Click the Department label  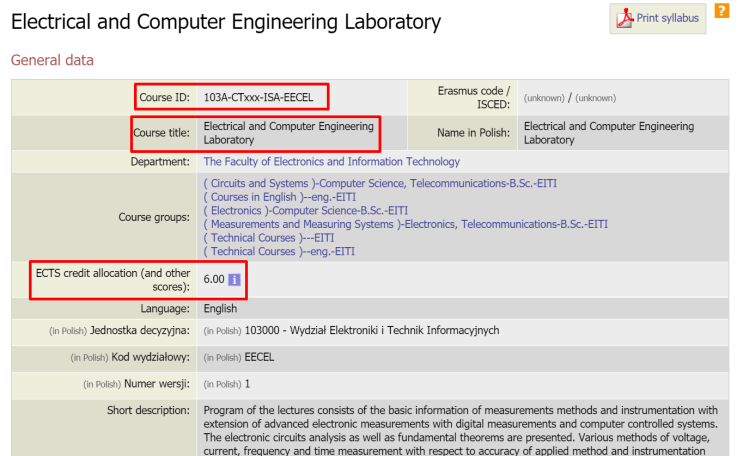point(160,162)
